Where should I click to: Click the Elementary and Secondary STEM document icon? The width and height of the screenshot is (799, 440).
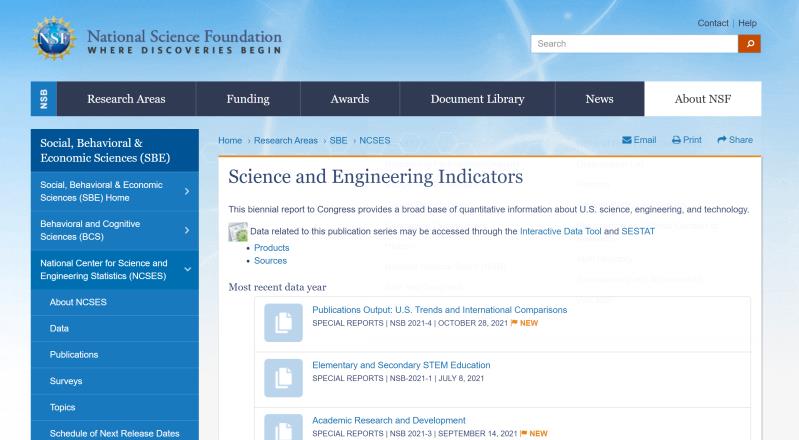click(x=282, y=375)
